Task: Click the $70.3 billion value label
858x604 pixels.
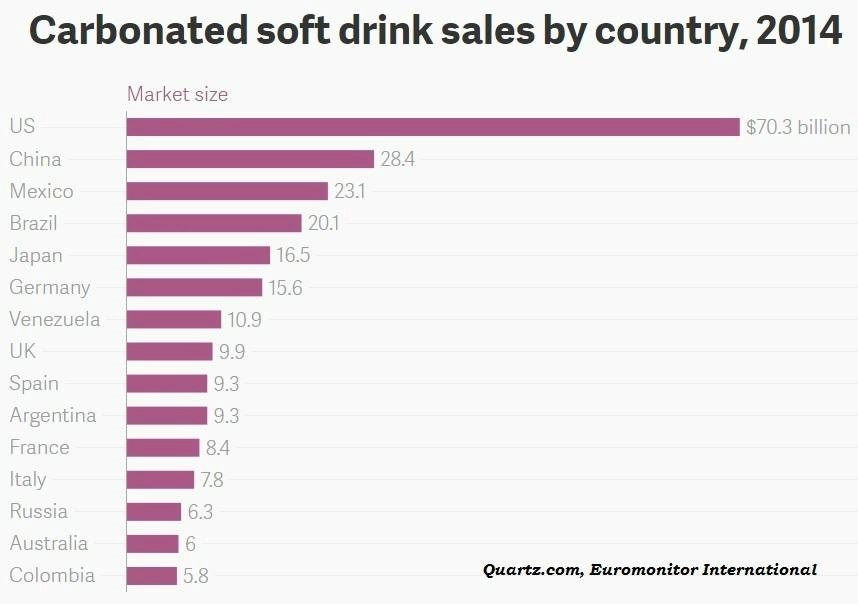Action: (x=798, y=127)
